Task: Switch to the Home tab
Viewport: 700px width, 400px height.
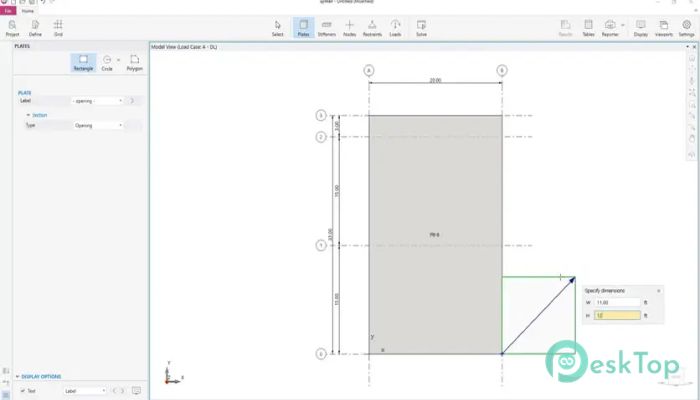Action: click(x=28, y=11)
